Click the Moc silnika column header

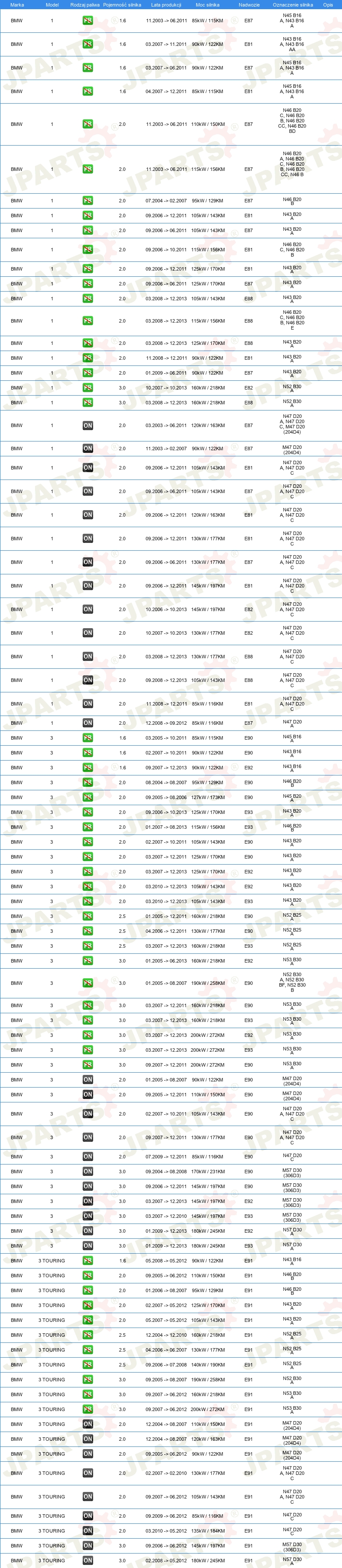coord(207,5)
